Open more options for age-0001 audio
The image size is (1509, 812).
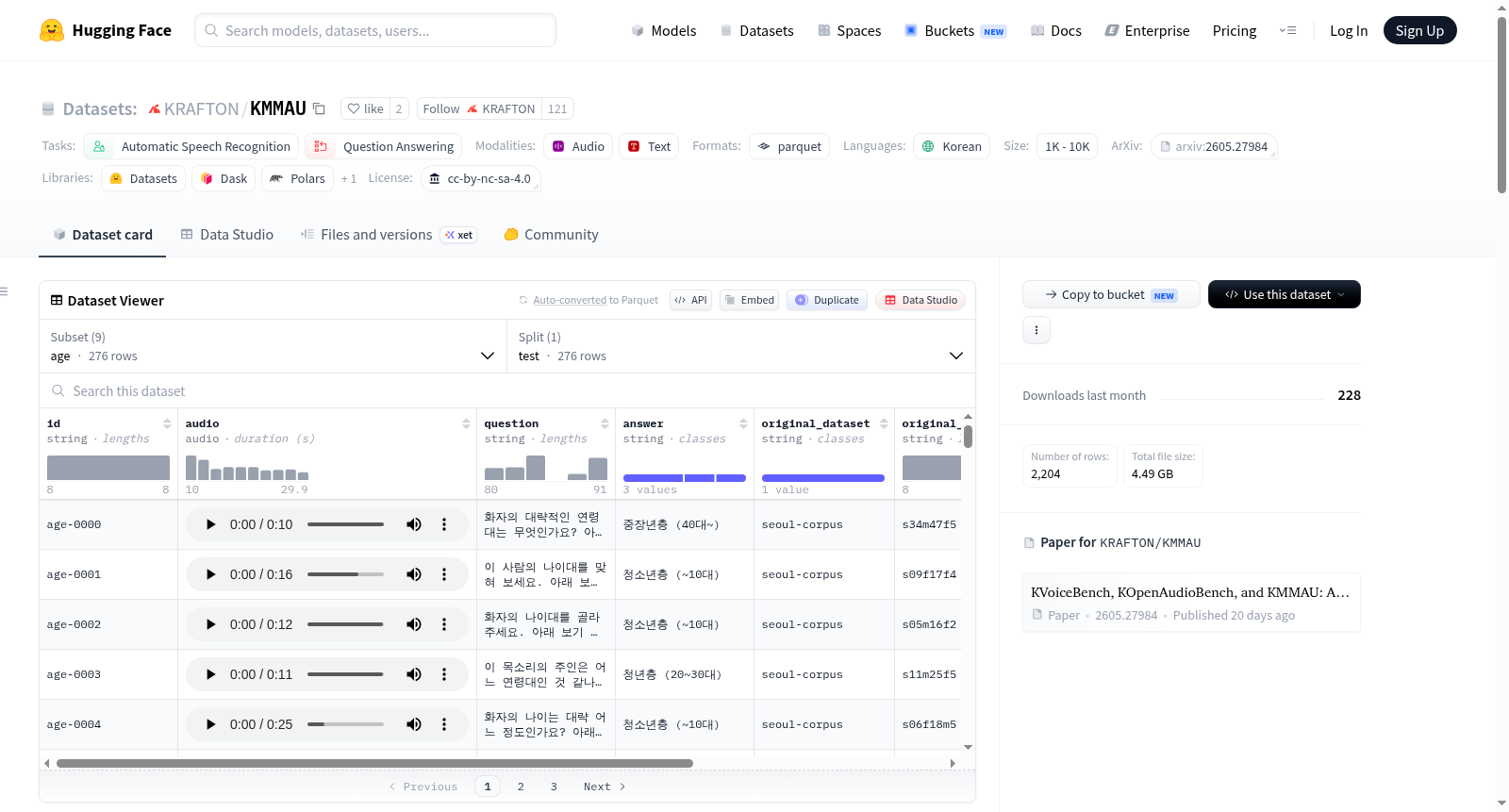pos(444,574)
